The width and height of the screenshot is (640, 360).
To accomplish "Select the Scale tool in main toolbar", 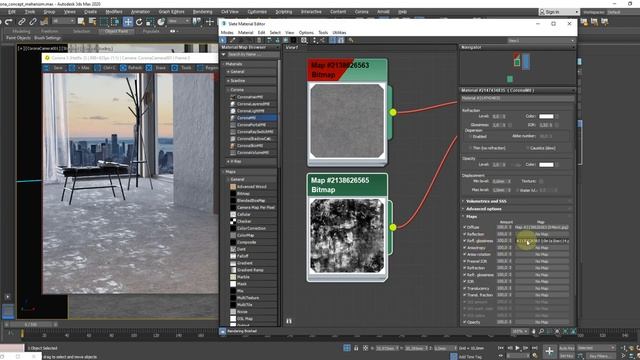I will coord(150,22).
